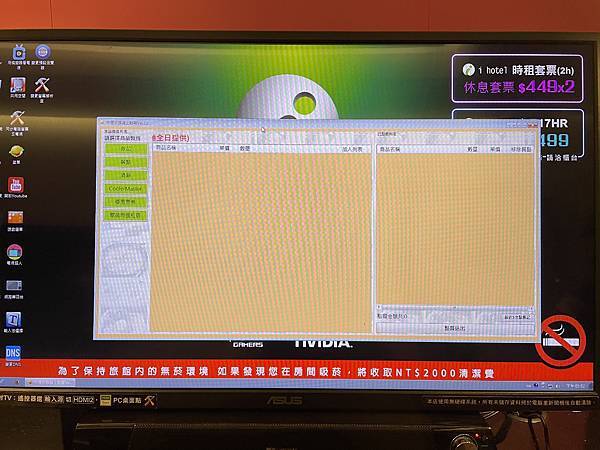600x450 pixels.
Task: Click the total amount label showing 0
Action: [392, 316]
